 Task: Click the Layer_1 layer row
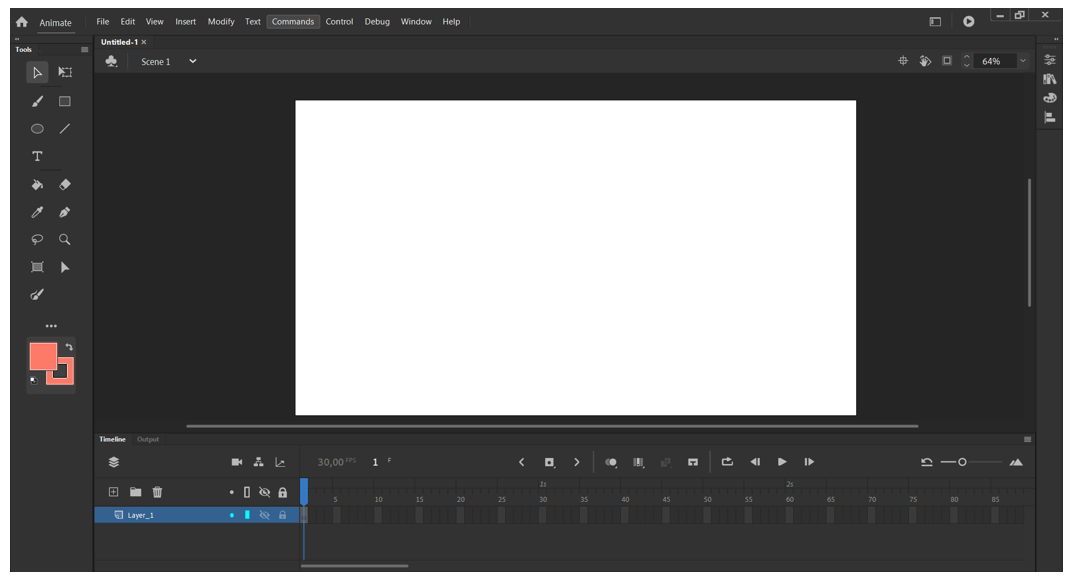point(197,515)
